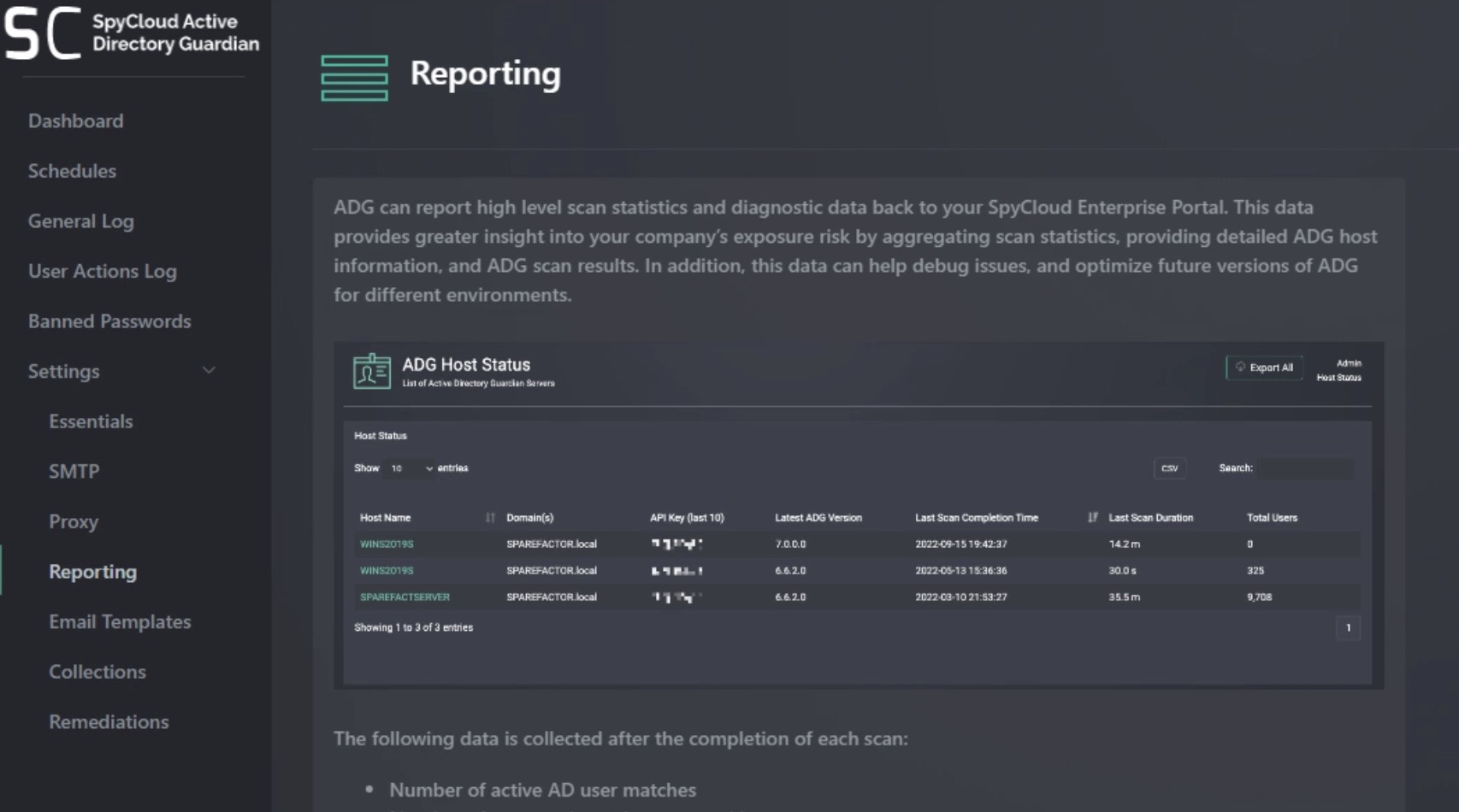Viewport: 1459px width, 812px height.
Task: Click inside the Search field
Action: tap(1304, 468)
